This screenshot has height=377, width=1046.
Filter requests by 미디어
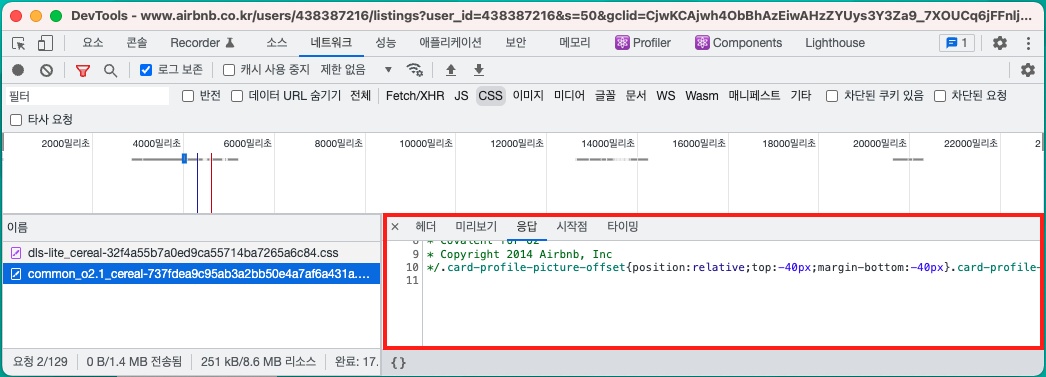pyautogui.click(x=569, y=96)
